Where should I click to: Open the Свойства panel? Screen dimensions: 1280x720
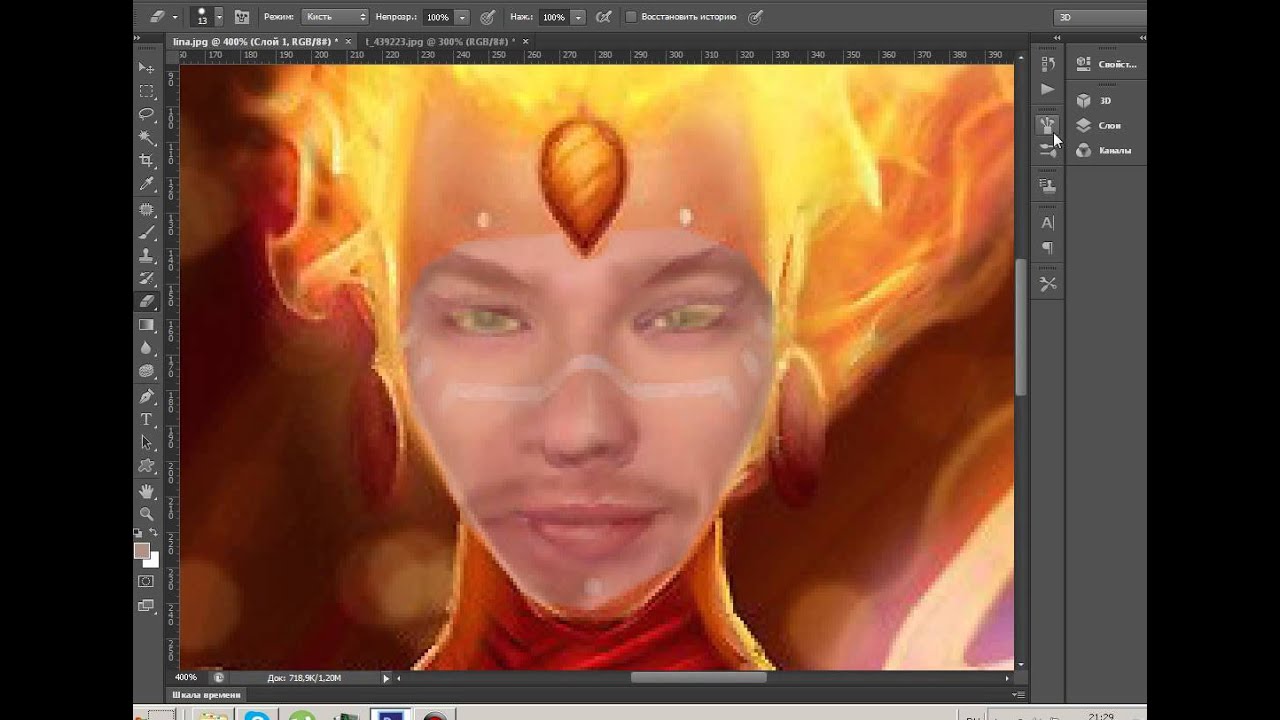(1105, 64)
